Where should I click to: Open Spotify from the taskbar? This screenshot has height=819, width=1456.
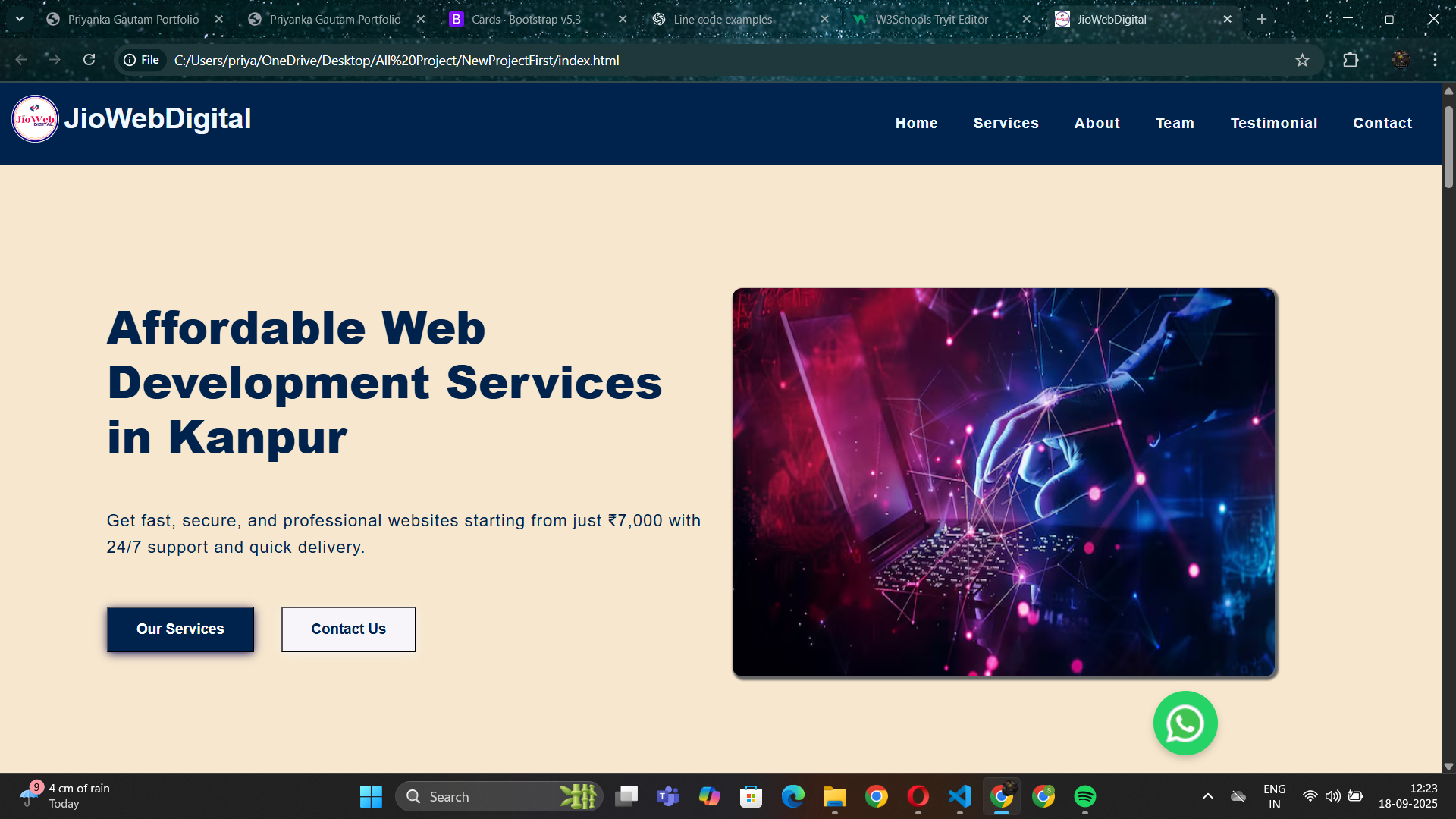(1085, 796)
